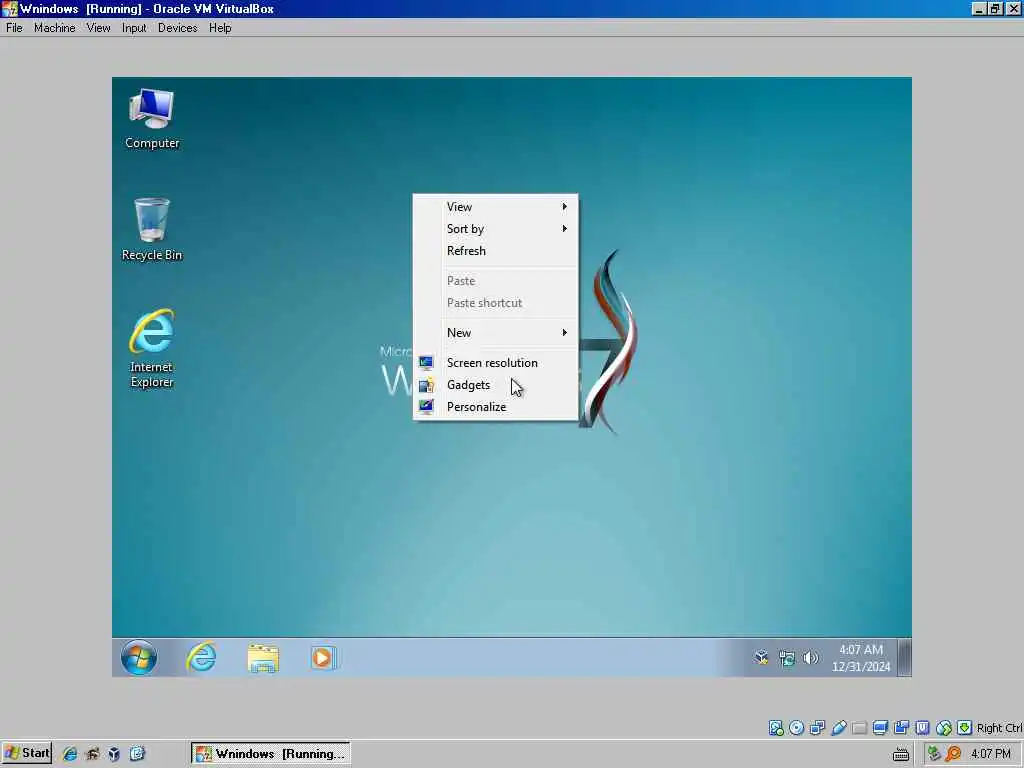
Task: Select the Wnindows [Running] taskbar button
Action: [270, 754]
